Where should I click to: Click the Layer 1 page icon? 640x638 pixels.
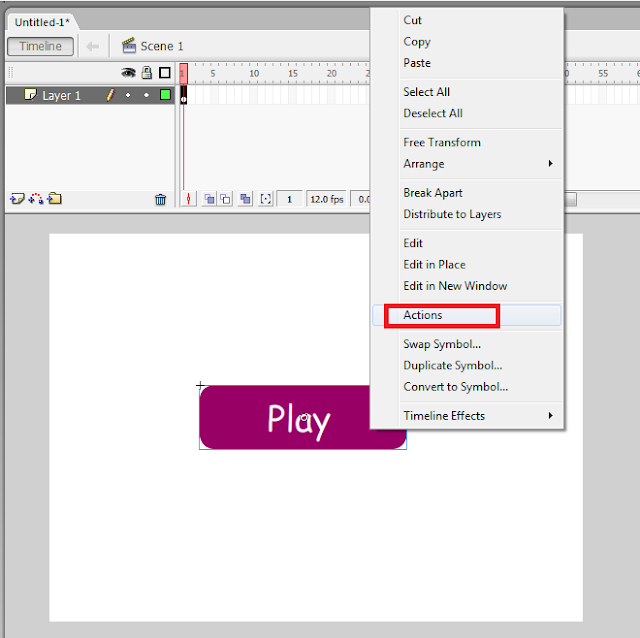pos(30,95)
